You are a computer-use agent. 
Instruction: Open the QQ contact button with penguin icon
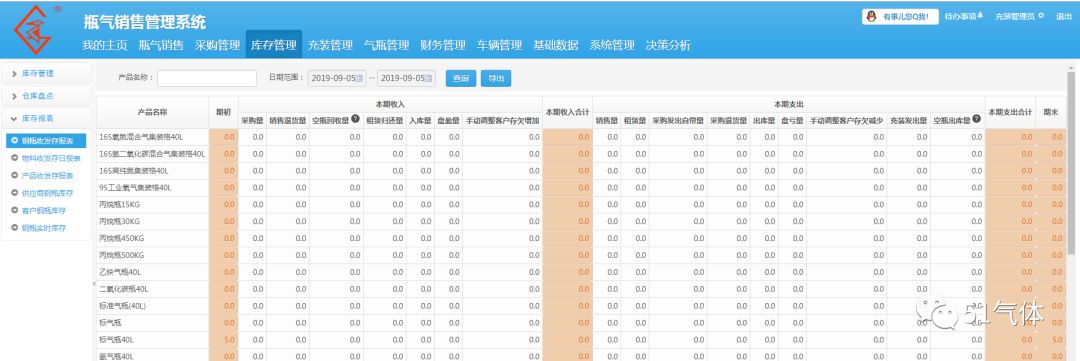(x=899, y=17)
